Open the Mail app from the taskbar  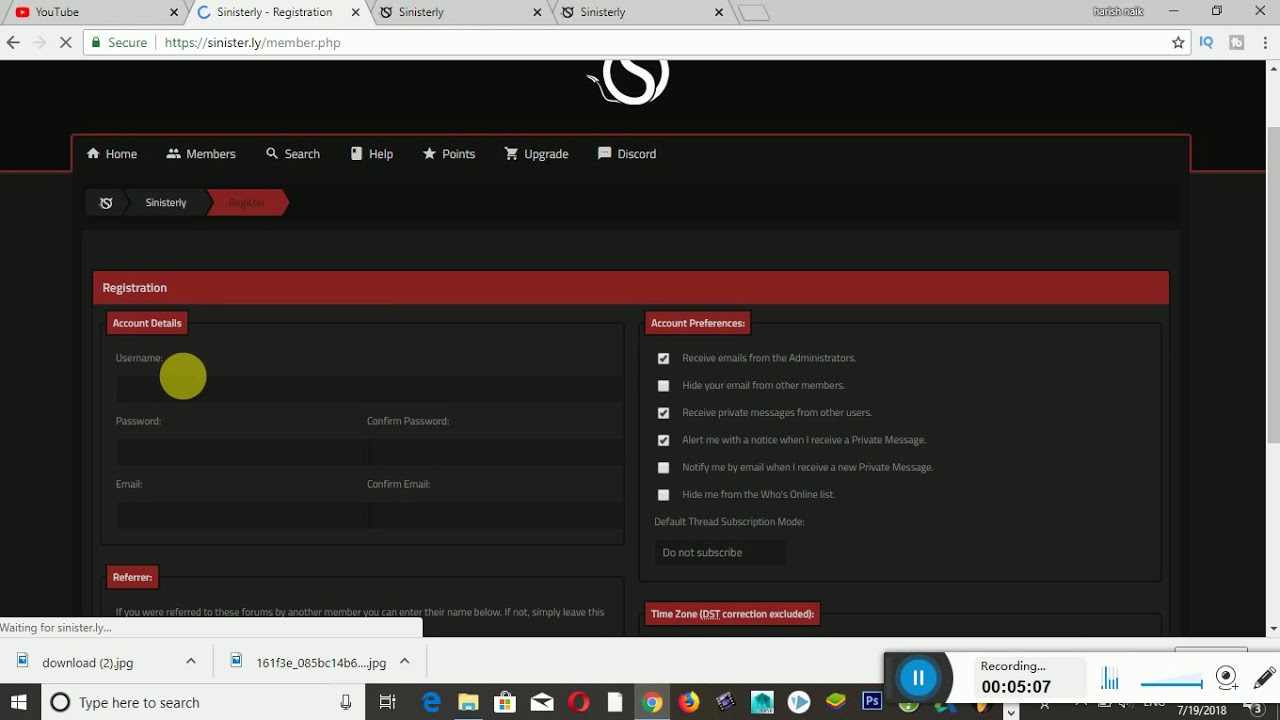pyautogui.click(x=542, y=702)
